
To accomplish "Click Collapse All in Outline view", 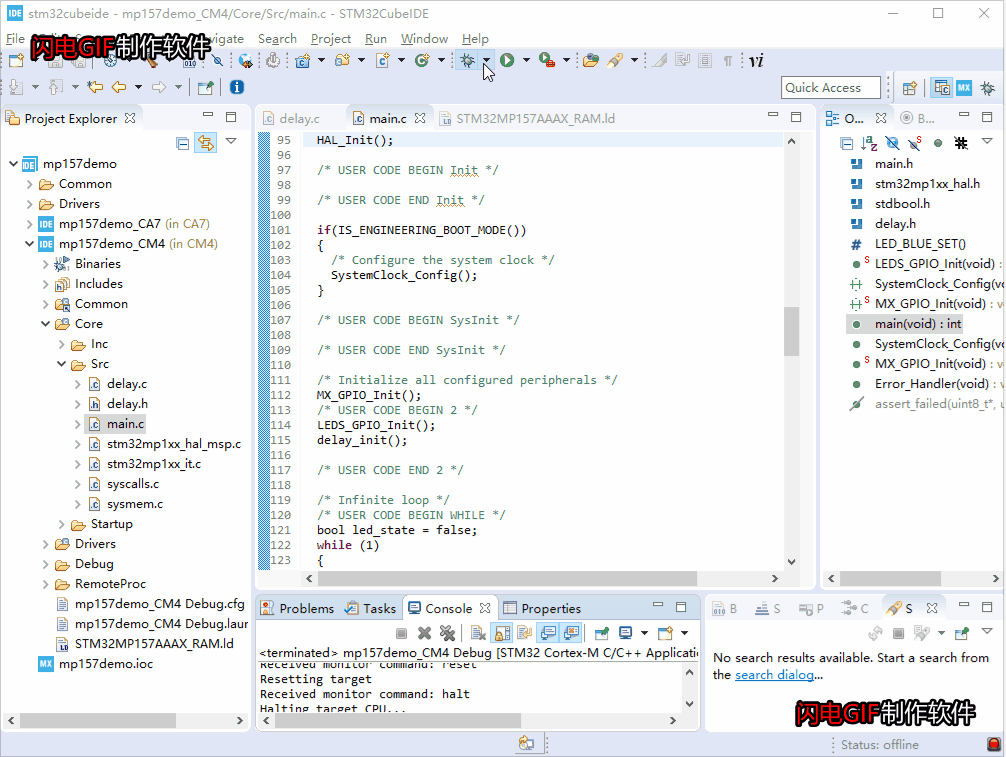I will coord(847,143).
